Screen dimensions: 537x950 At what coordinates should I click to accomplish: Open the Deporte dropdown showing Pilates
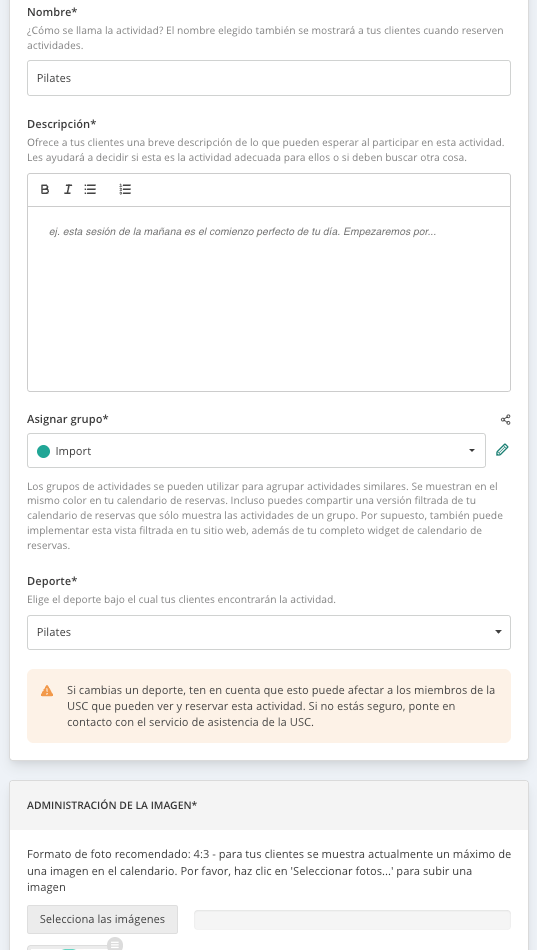point(268,633)
